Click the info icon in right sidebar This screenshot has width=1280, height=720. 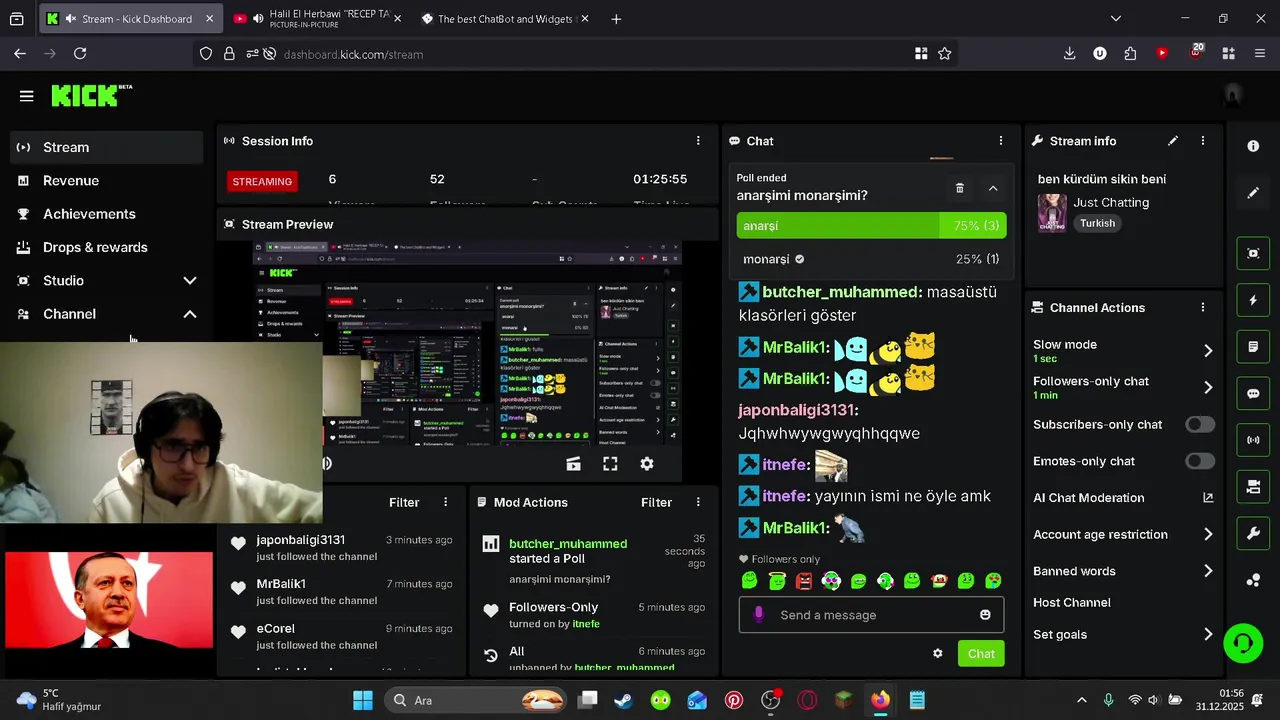[1253, 146]
